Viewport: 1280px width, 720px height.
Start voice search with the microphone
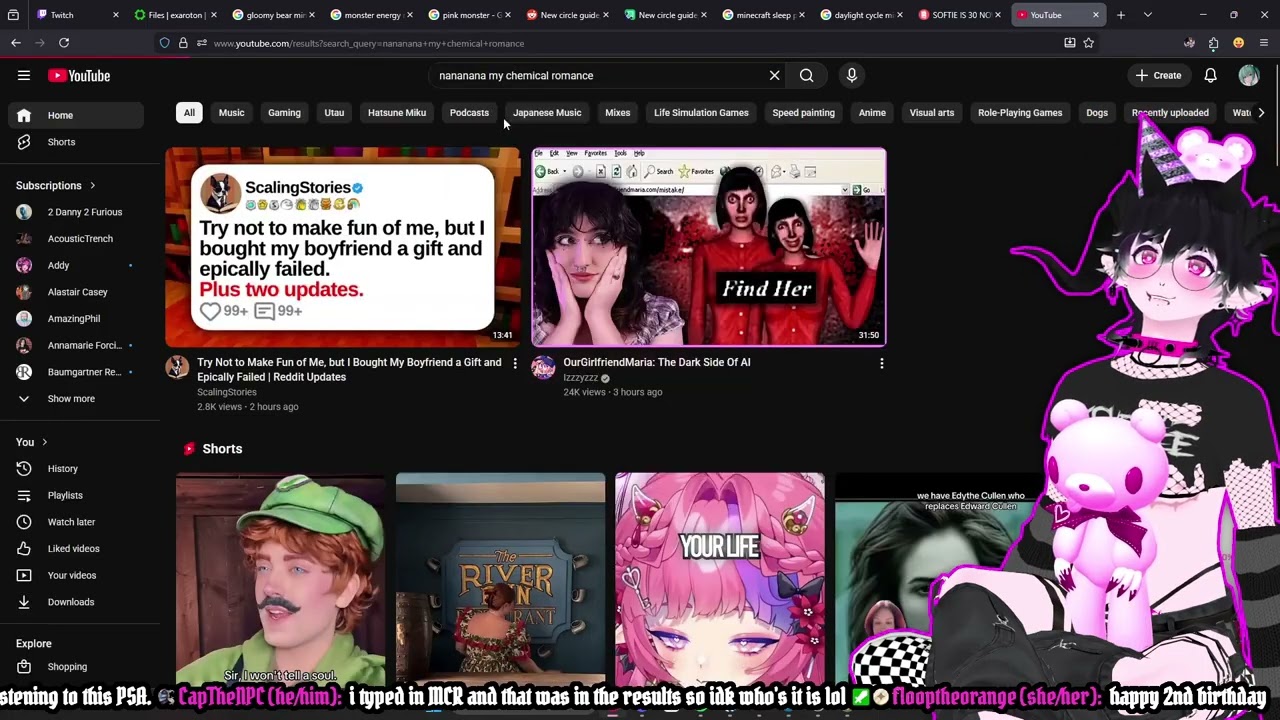852,75
